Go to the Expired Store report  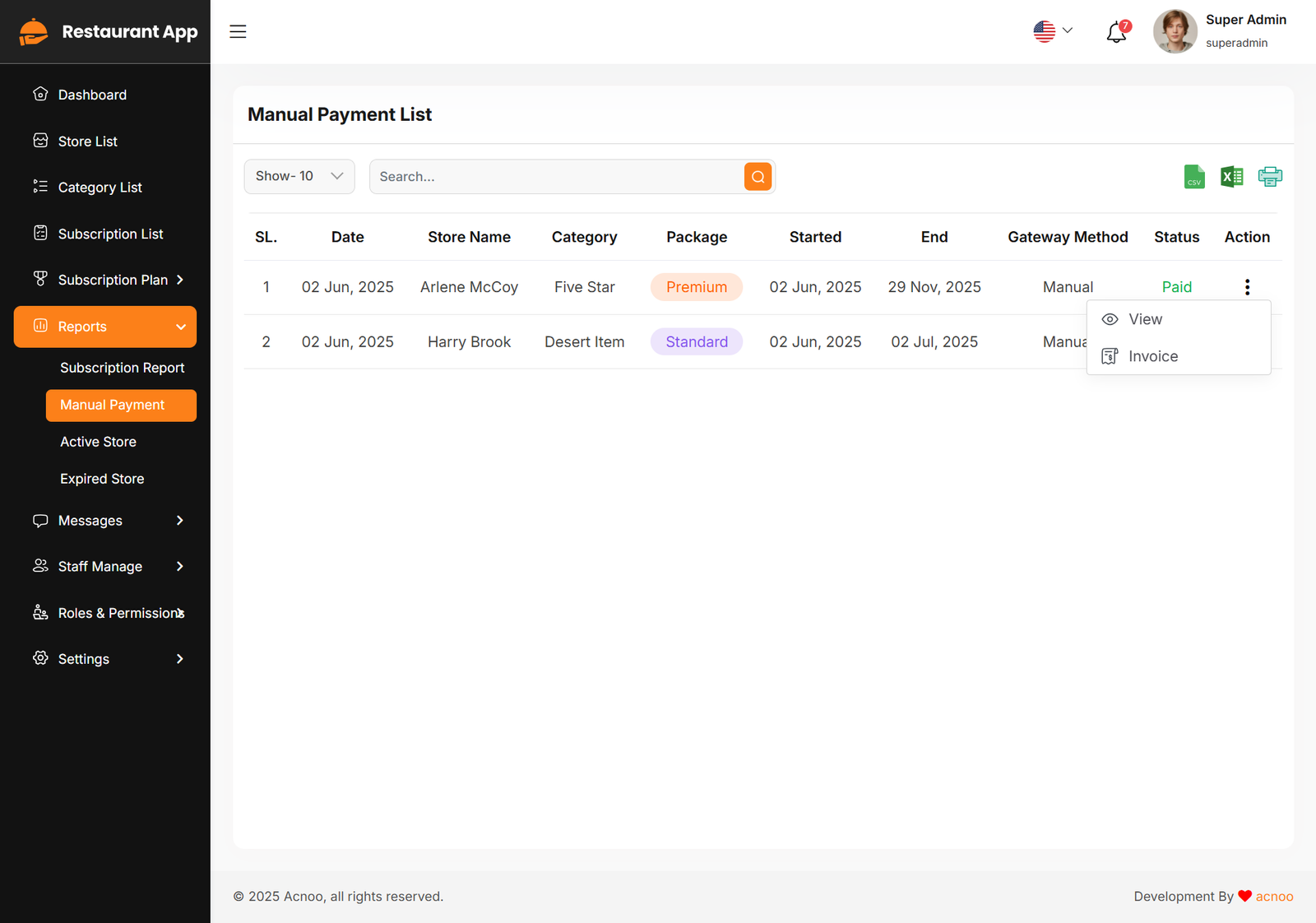click(102, 479)
